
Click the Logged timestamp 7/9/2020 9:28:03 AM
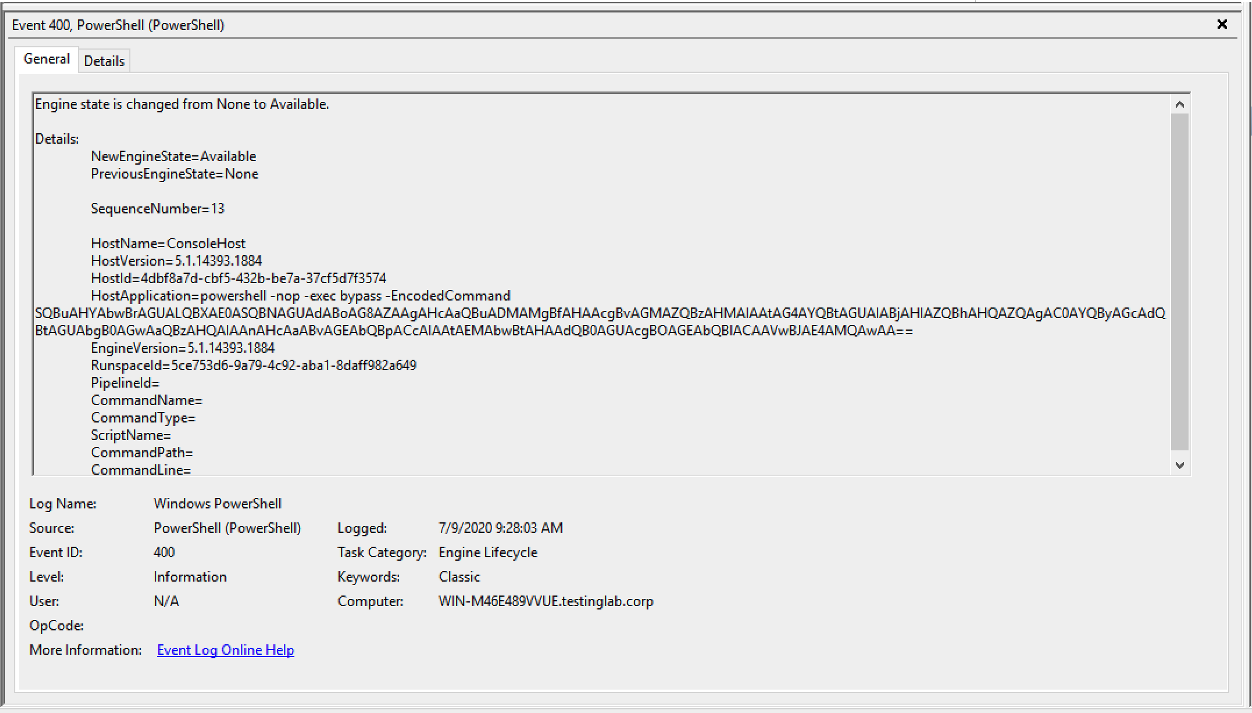pyautogui.click(x=500, y=528)
